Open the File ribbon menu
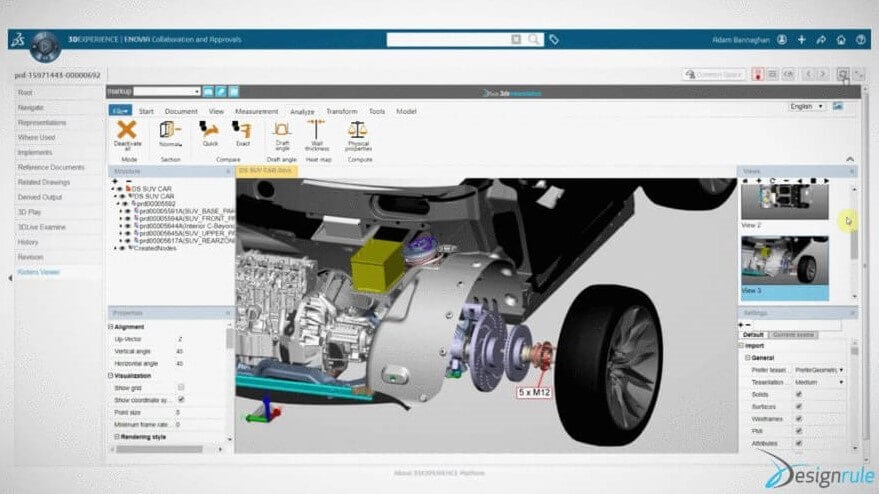 [x=120, y=111]
